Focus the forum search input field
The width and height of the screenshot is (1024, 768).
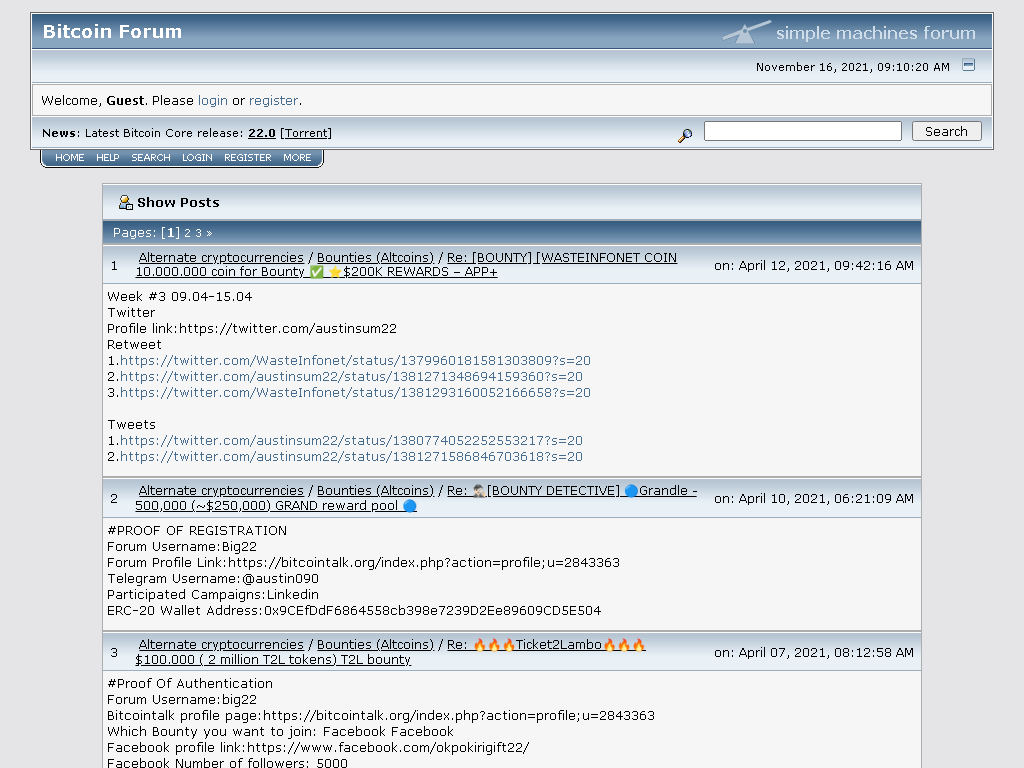pyautogui.click(x=803, y=131)
